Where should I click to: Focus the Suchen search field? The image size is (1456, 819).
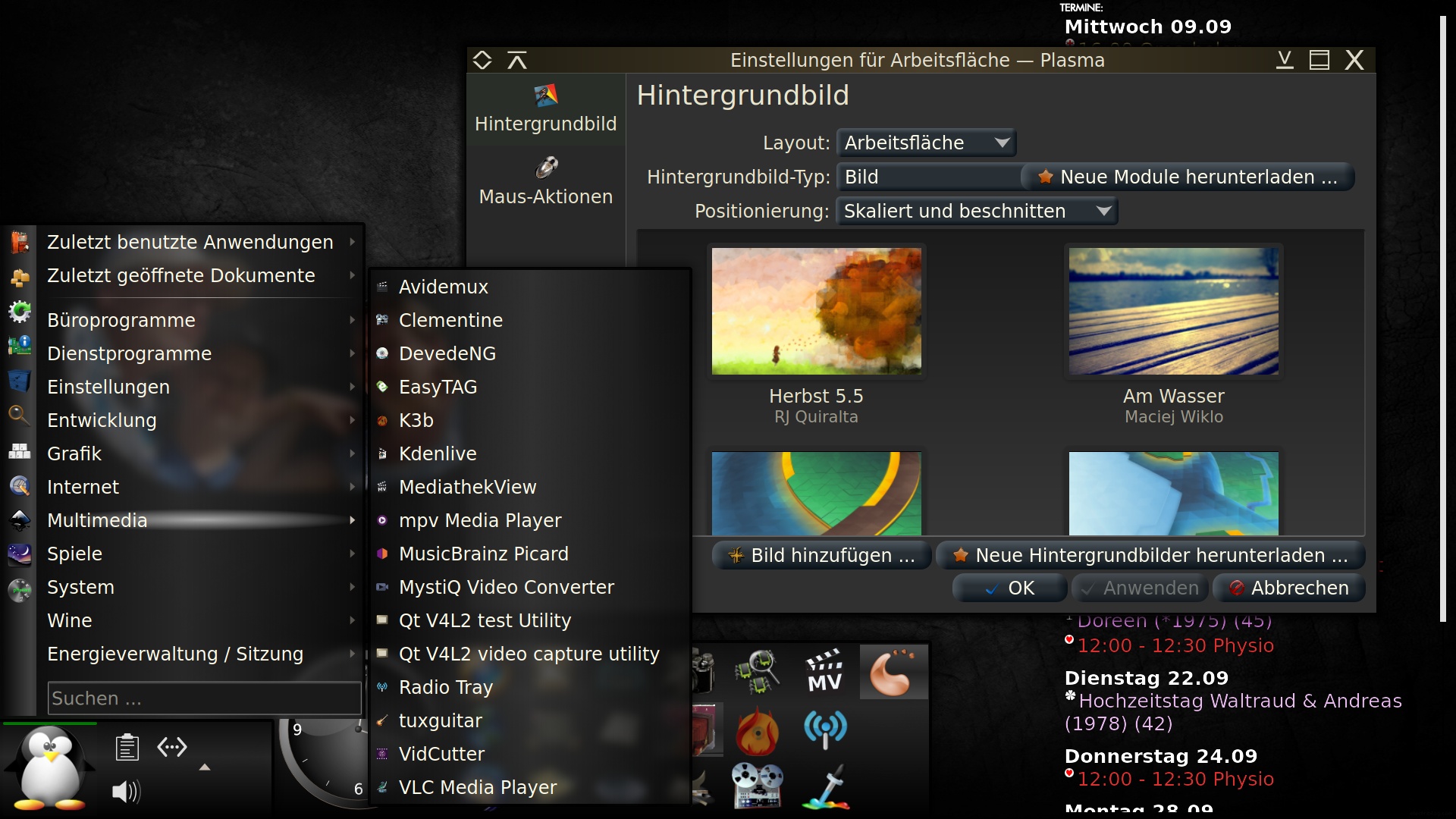(x=204, y=698)
